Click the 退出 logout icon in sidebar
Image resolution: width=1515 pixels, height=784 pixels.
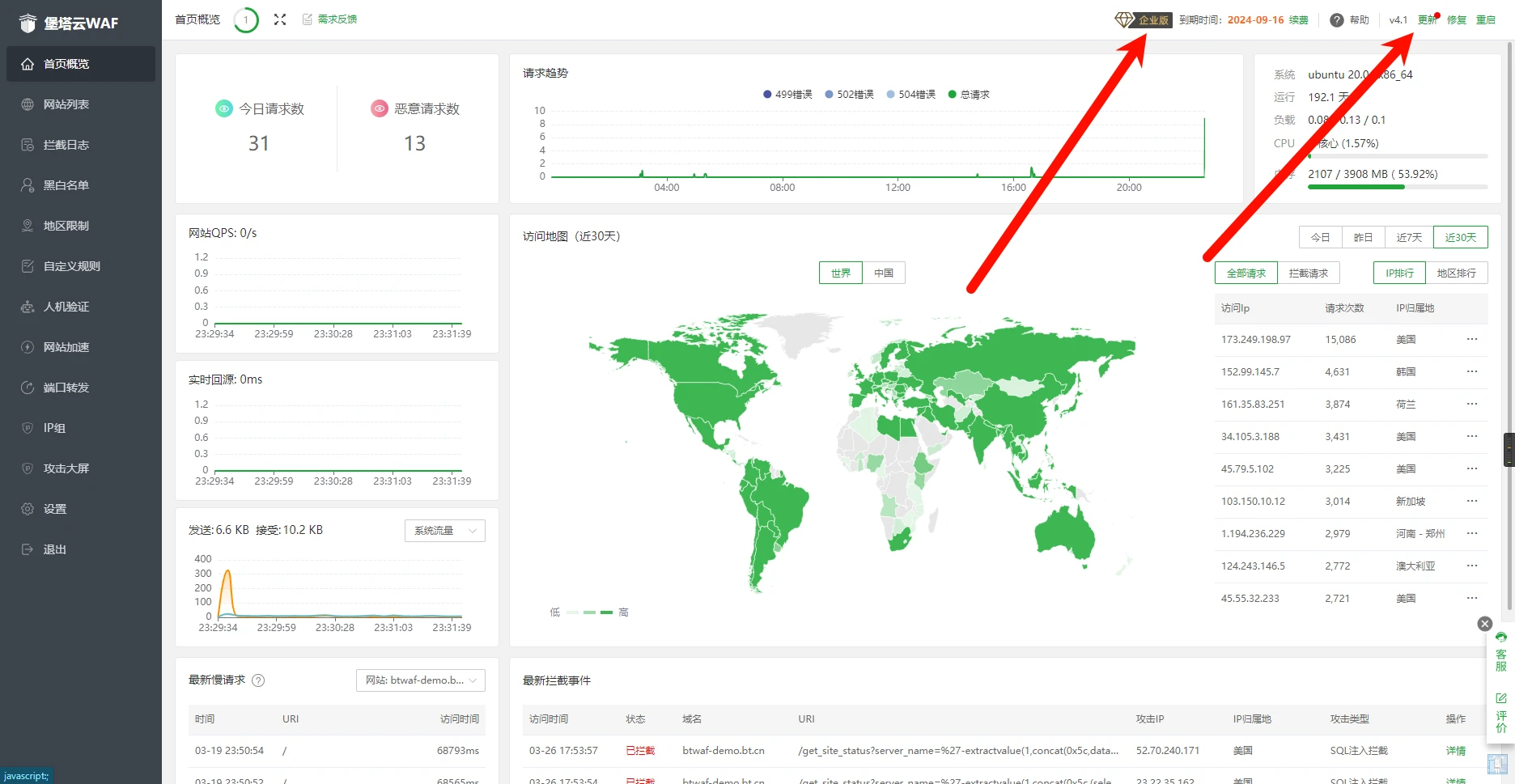tap(28, 549)
